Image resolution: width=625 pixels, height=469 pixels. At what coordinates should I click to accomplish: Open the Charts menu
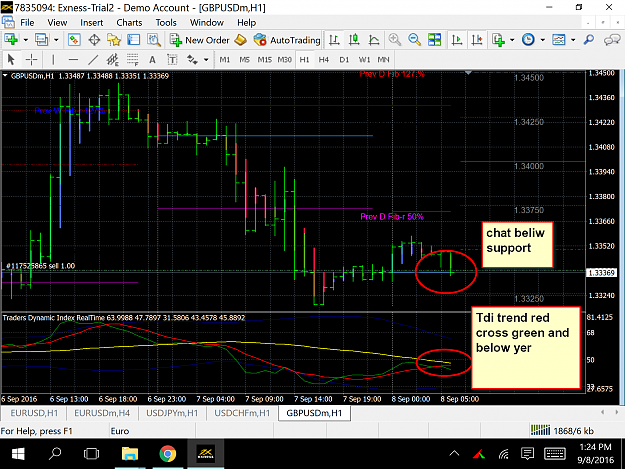tap(129, 23)
